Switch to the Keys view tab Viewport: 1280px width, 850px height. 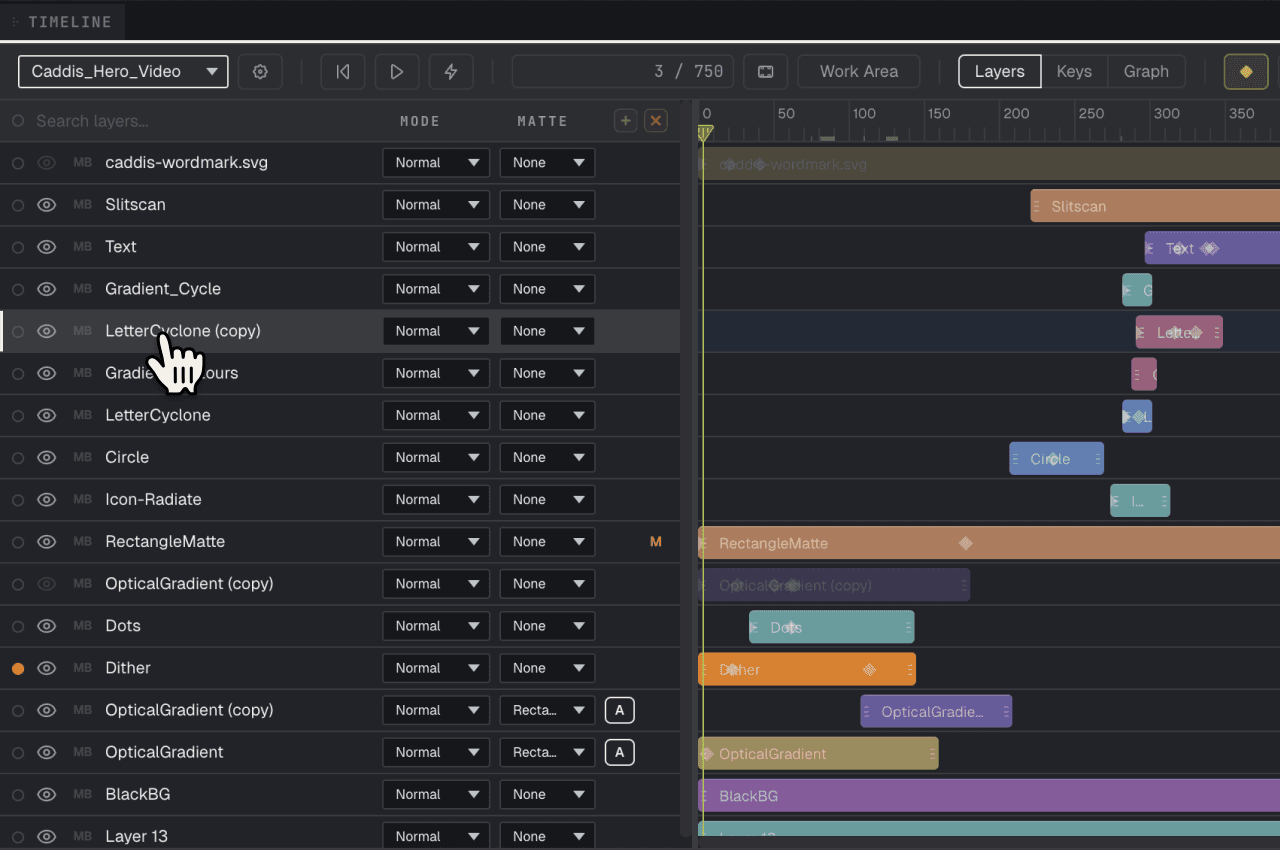click(x=1074, y=72)
